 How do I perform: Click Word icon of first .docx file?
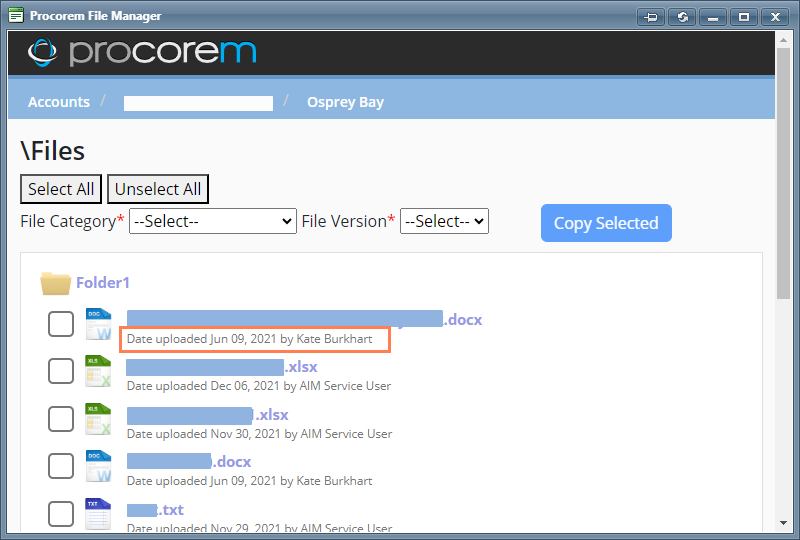(98, 324)
